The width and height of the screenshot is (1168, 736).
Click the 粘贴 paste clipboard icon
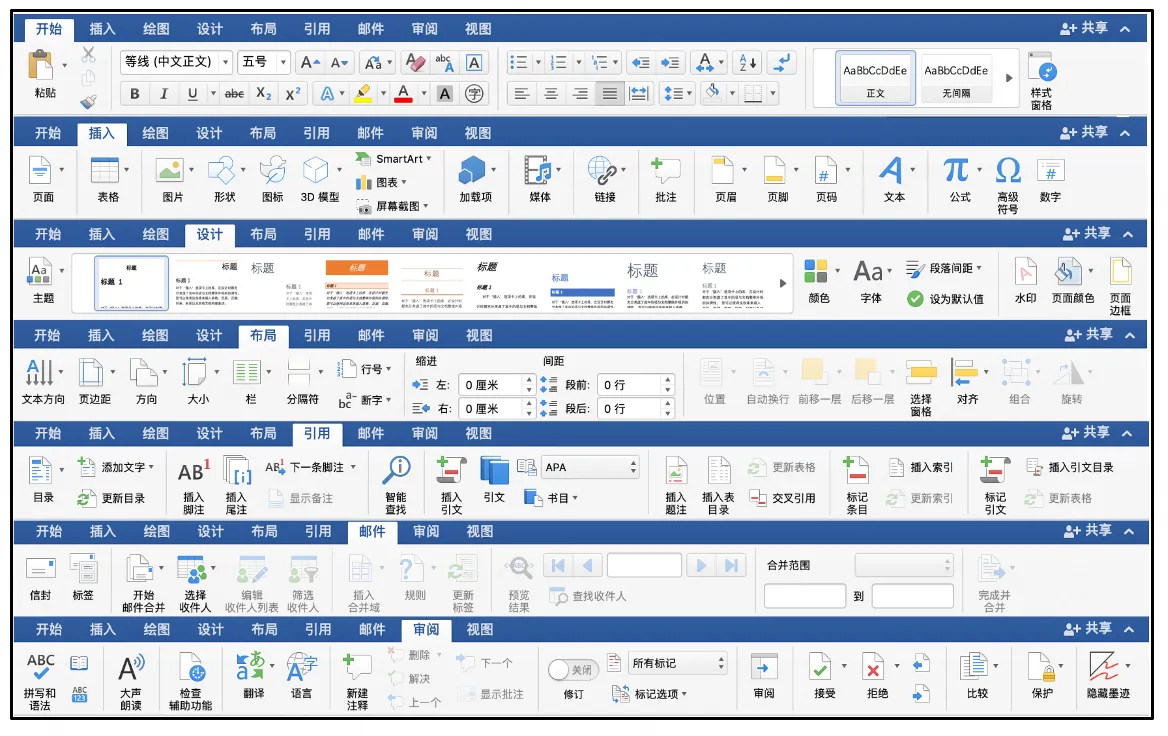[x=41, y=66]
